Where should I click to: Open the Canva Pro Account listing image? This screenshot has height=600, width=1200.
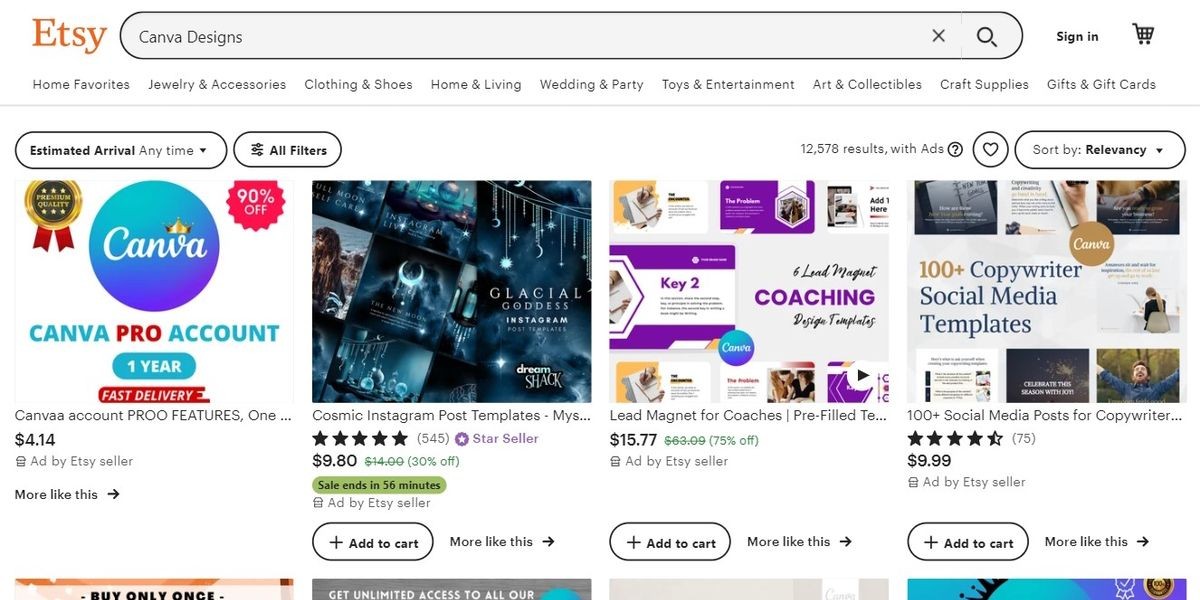point(154,291)
